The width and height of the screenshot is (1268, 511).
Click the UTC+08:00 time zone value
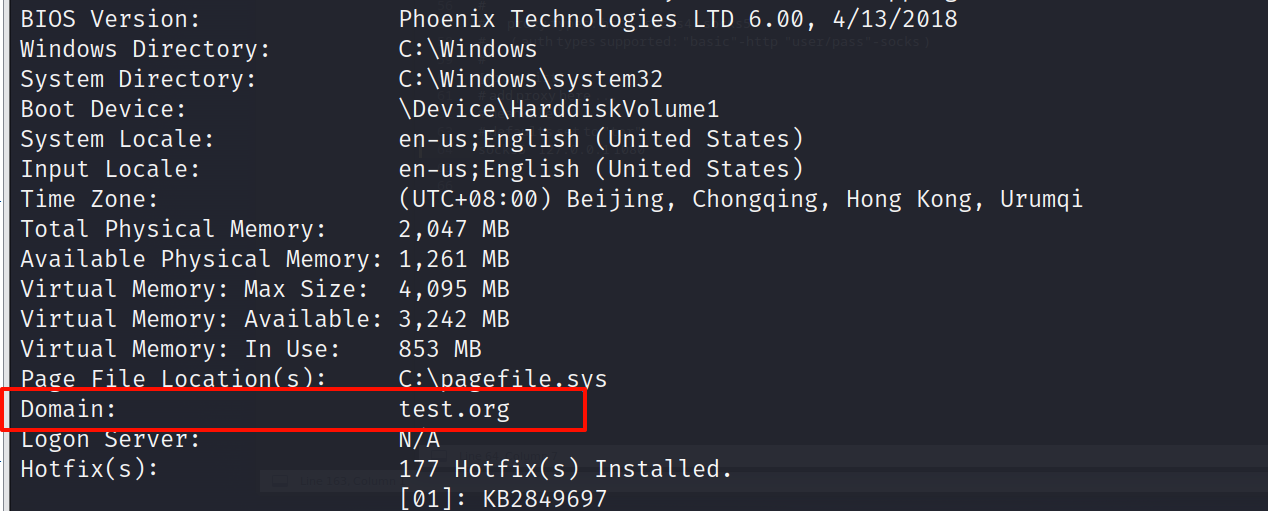(x=740, y=199)
